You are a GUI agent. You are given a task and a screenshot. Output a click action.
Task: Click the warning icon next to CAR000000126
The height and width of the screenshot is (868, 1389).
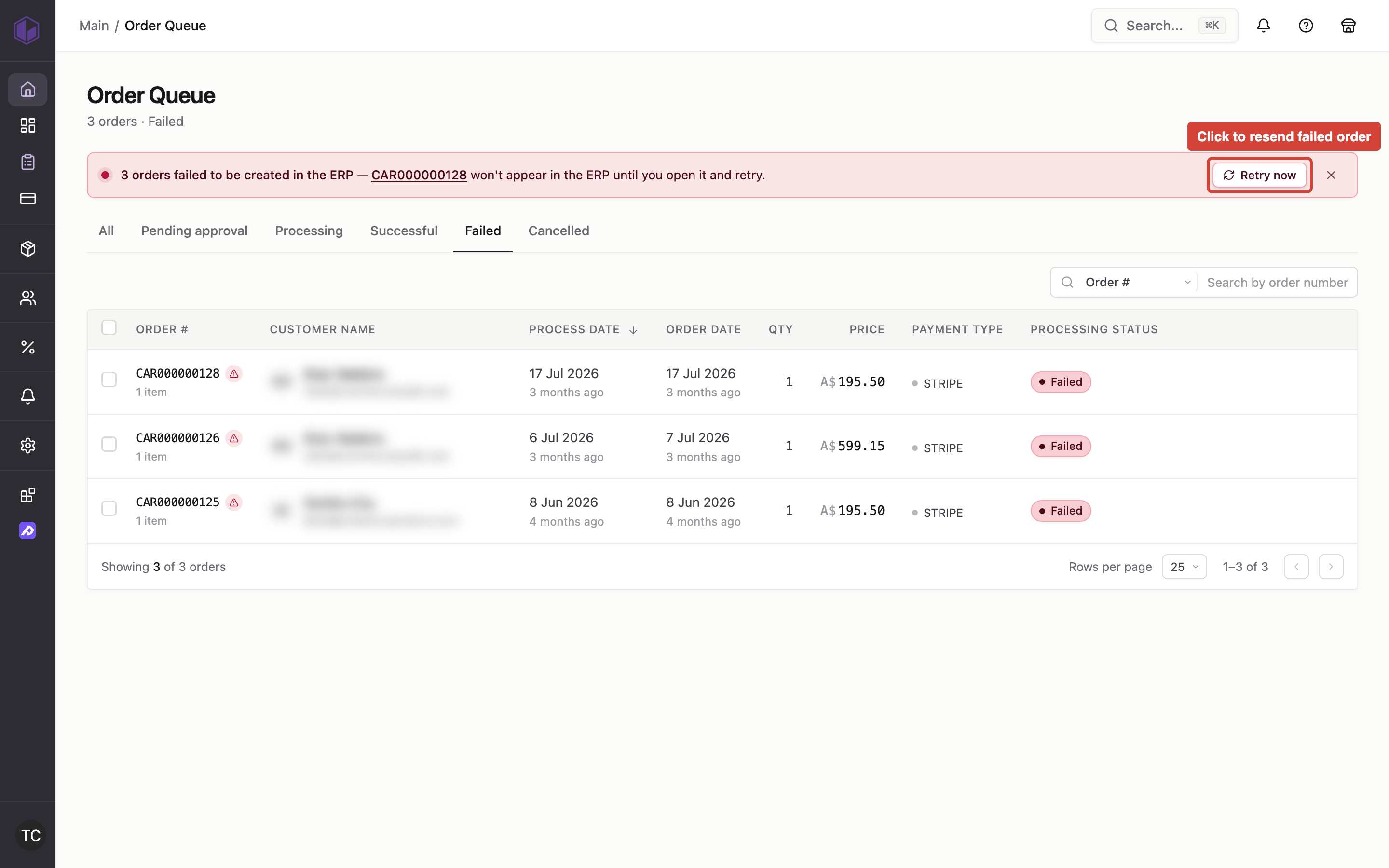[x=233, y=438]
